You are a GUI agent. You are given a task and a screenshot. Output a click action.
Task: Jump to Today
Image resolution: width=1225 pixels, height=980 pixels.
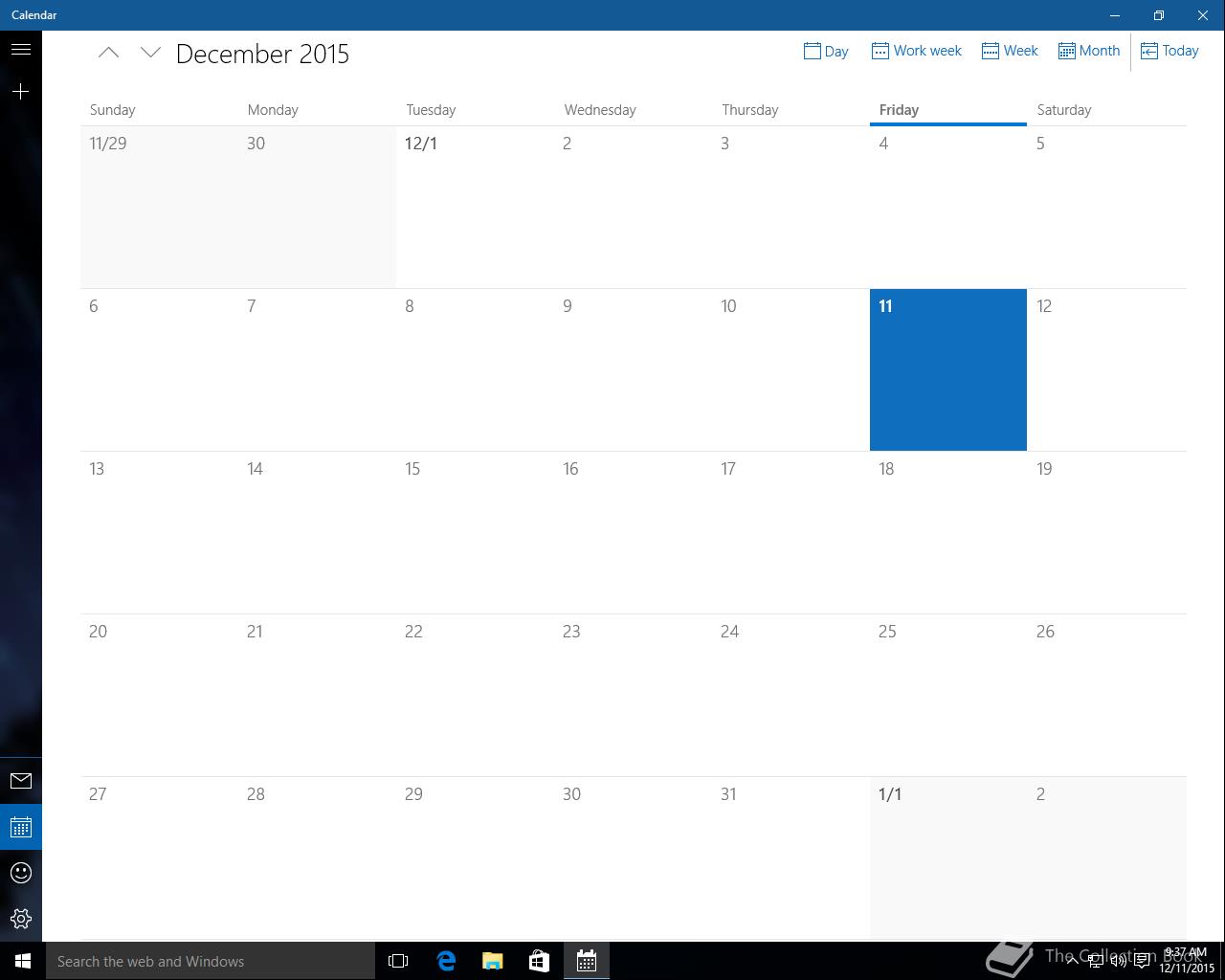tap(1169, 51)
